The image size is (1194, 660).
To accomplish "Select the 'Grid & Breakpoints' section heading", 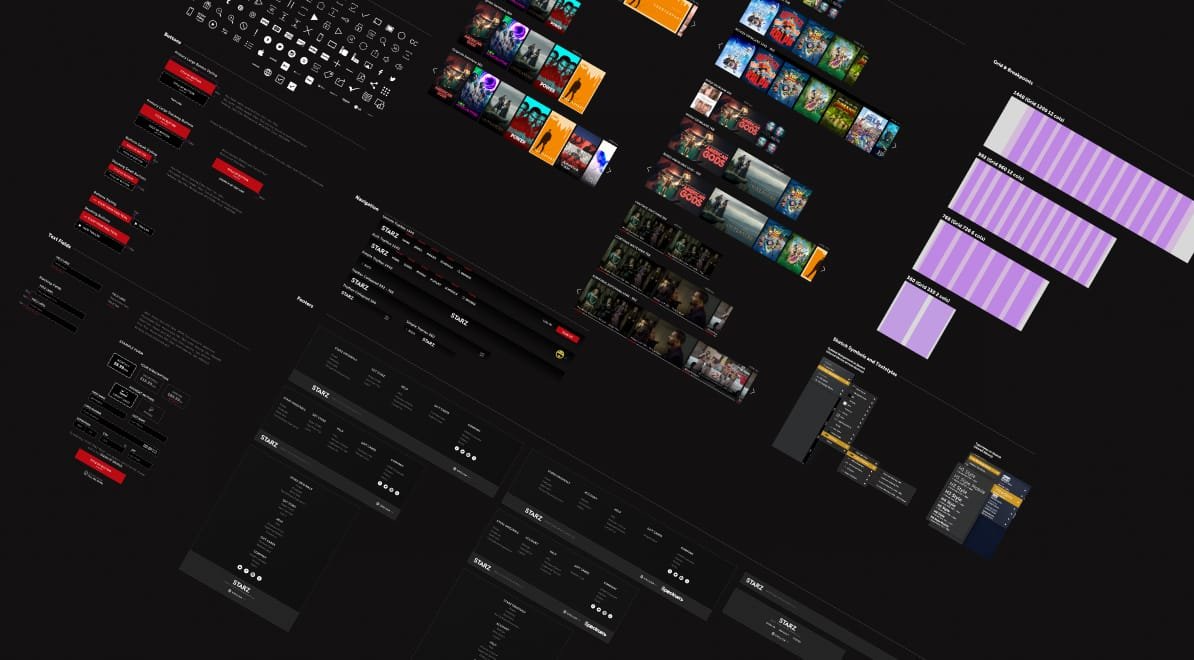I will tap(1013, 72).
